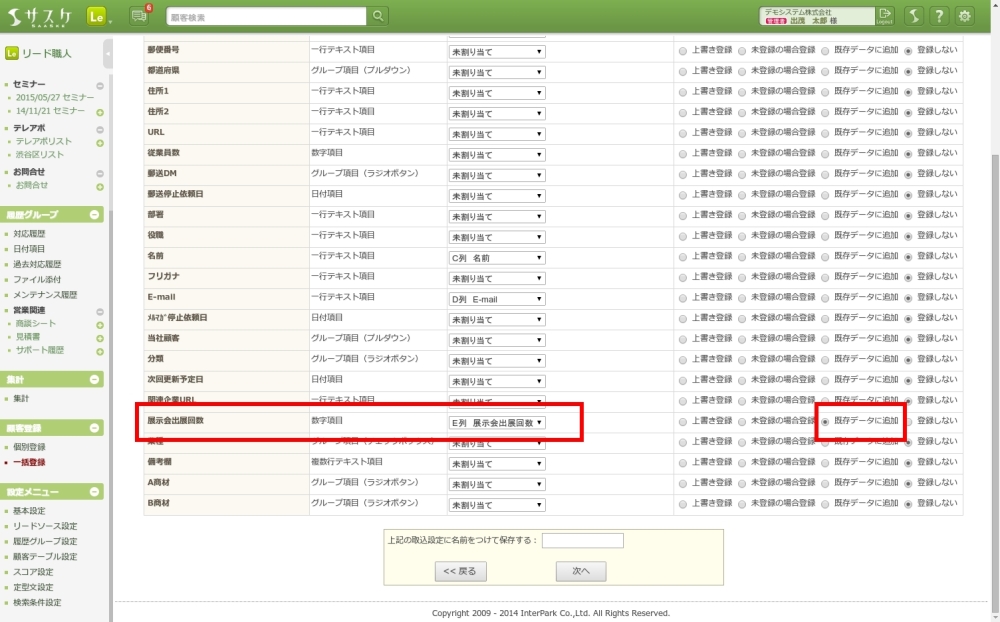Viewport: 1000px width, 622px height.
Task: Click the Saaske logo in header
Action: (42, 16)
